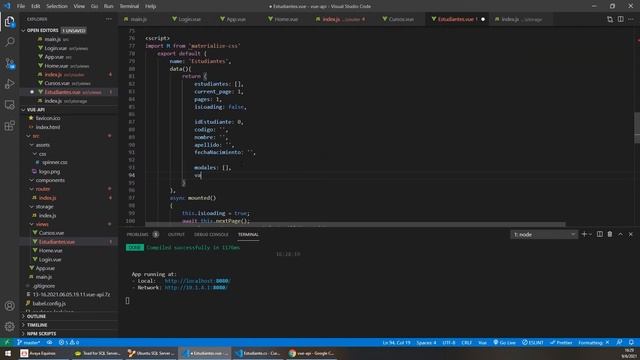Viewport: 640px width, 360px height.
Task: Open the terminal selector dropdown '1: node'
Action: tap(544, 234)
